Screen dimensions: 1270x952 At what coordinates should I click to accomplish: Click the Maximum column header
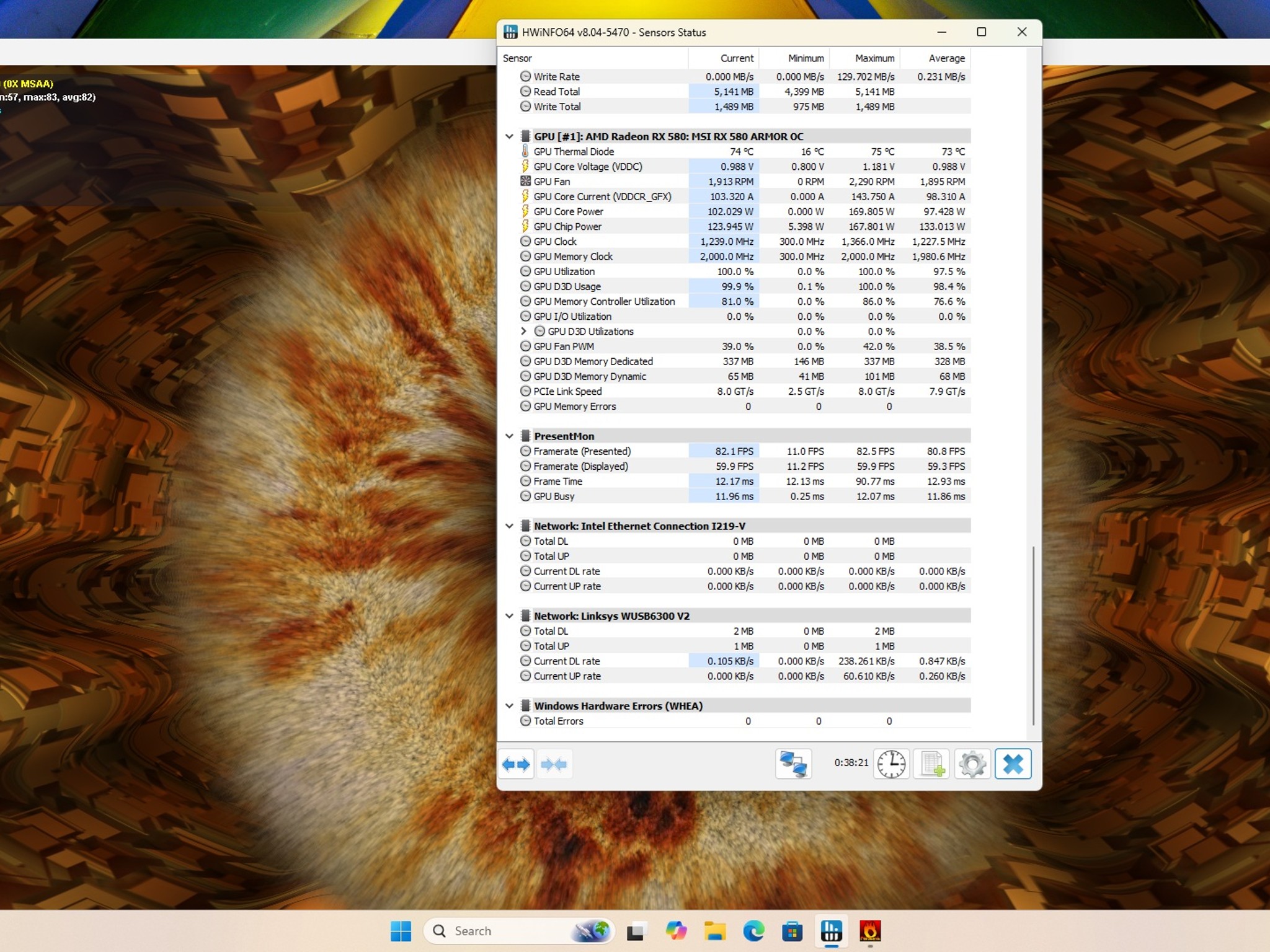865,58
